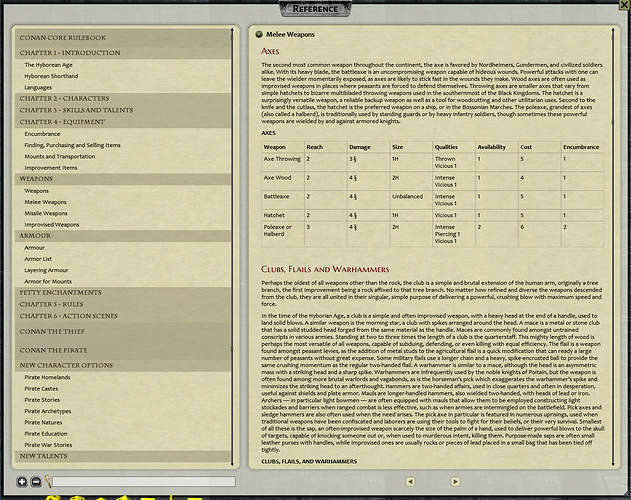Click the content pane scrollbar

[x=613, y=247]
